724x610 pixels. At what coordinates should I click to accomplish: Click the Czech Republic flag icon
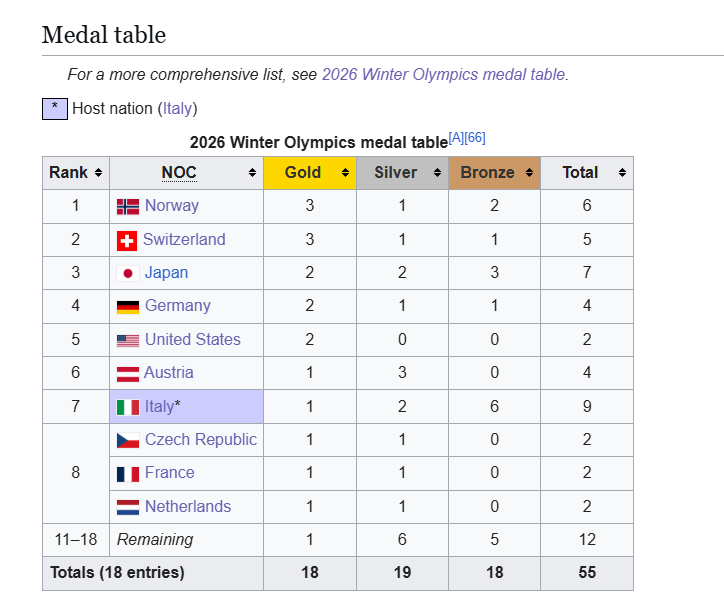coord(128,440)
